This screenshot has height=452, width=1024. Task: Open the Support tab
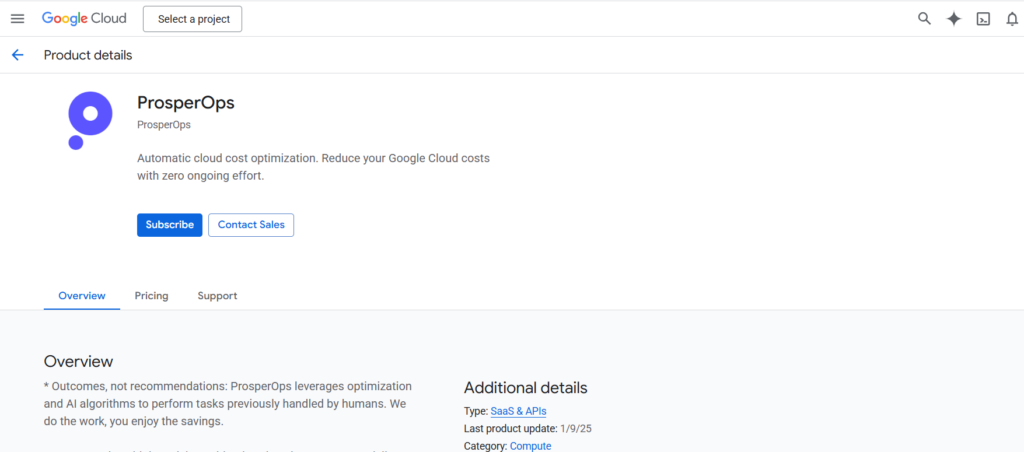point(217,296)
